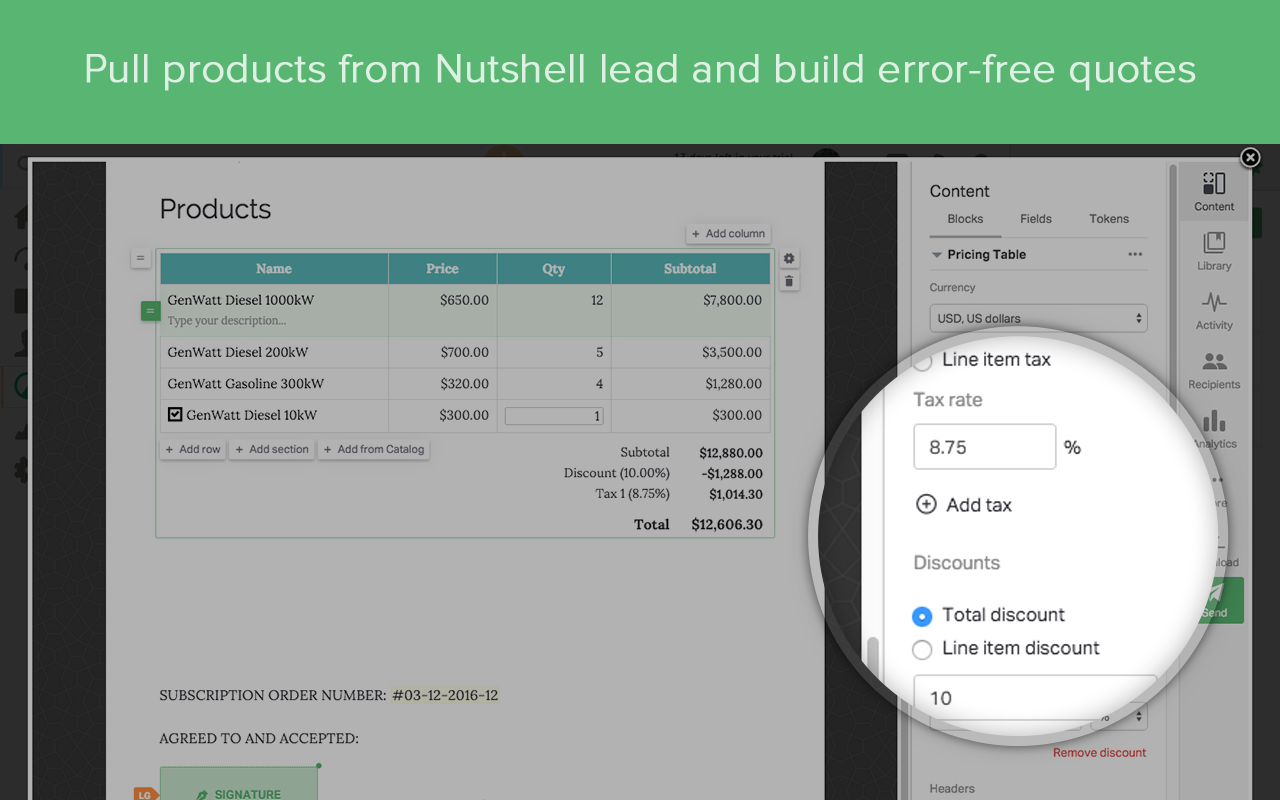Click the #03-12-2016-12 order number token
The height and width of the screenshot is (800, 1280).
point(445,695)
